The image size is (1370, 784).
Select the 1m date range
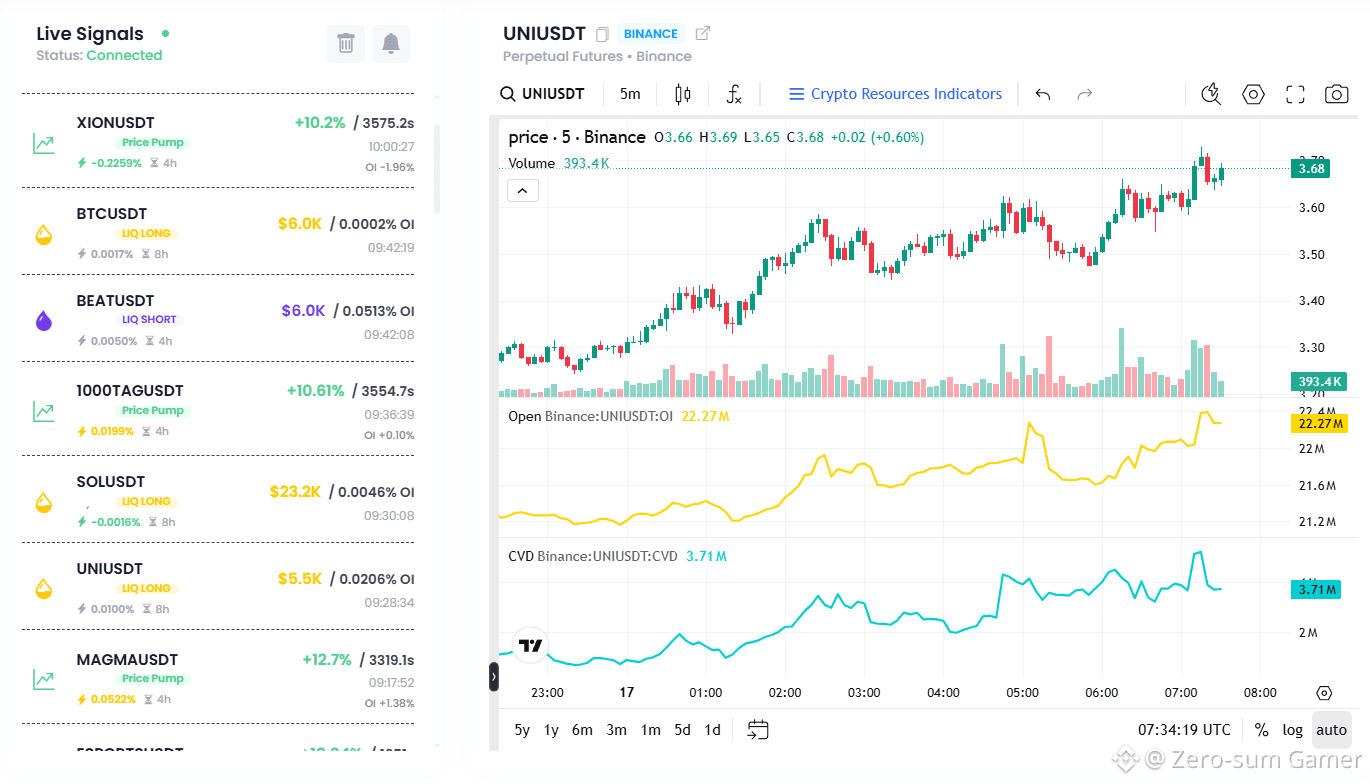pos(650,730)
